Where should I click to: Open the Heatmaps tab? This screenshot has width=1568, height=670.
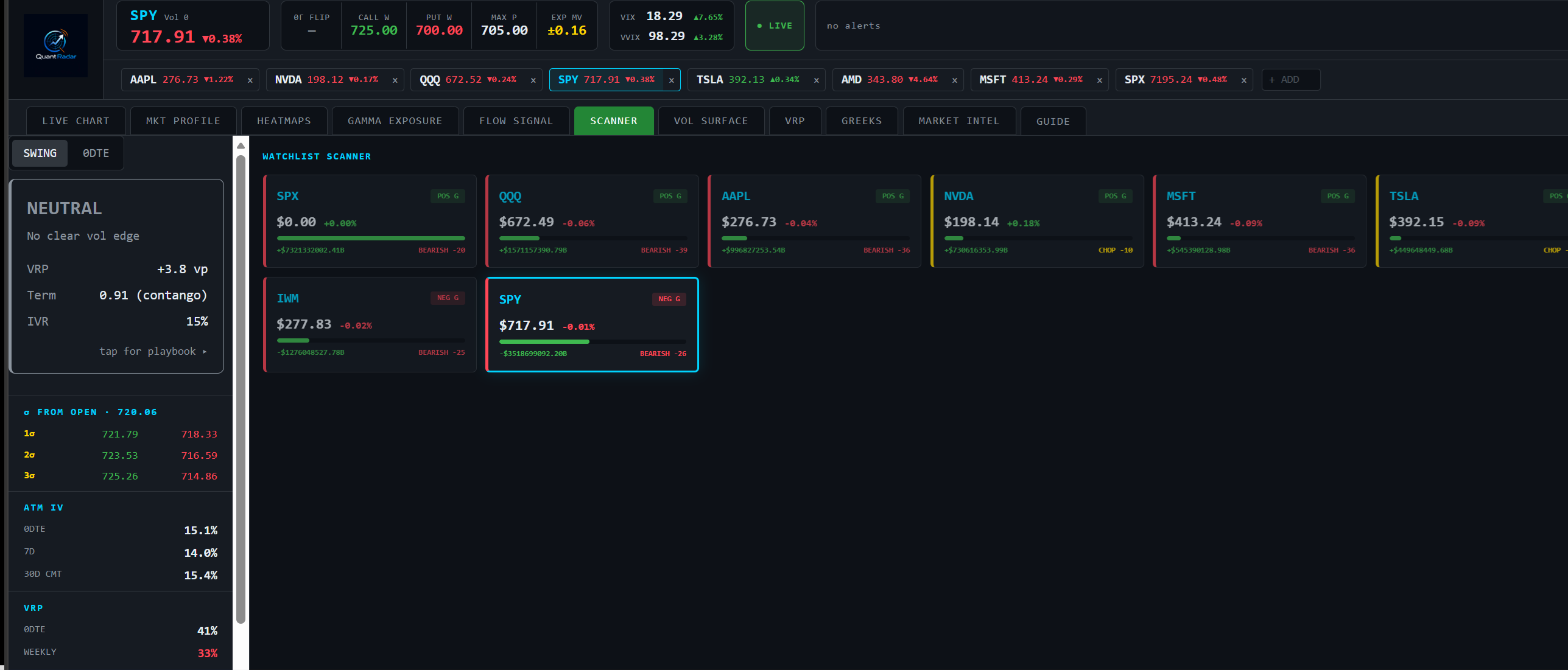tap(284, 121)
